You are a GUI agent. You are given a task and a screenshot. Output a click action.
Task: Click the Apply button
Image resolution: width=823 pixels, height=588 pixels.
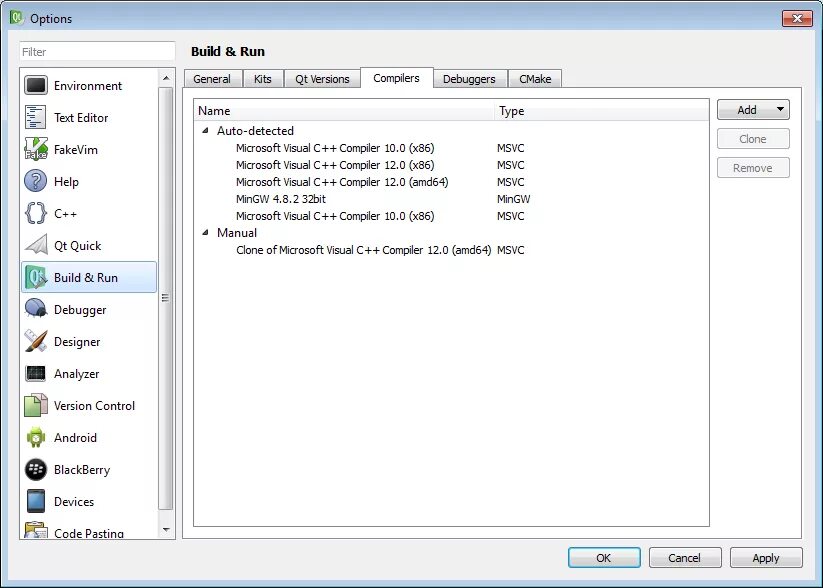766,558
